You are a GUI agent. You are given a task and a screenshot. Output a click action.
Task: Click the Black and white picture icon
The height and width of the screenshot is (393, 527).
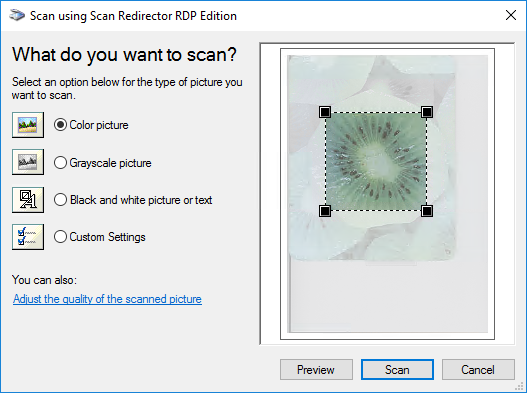[x=28, y=200]
